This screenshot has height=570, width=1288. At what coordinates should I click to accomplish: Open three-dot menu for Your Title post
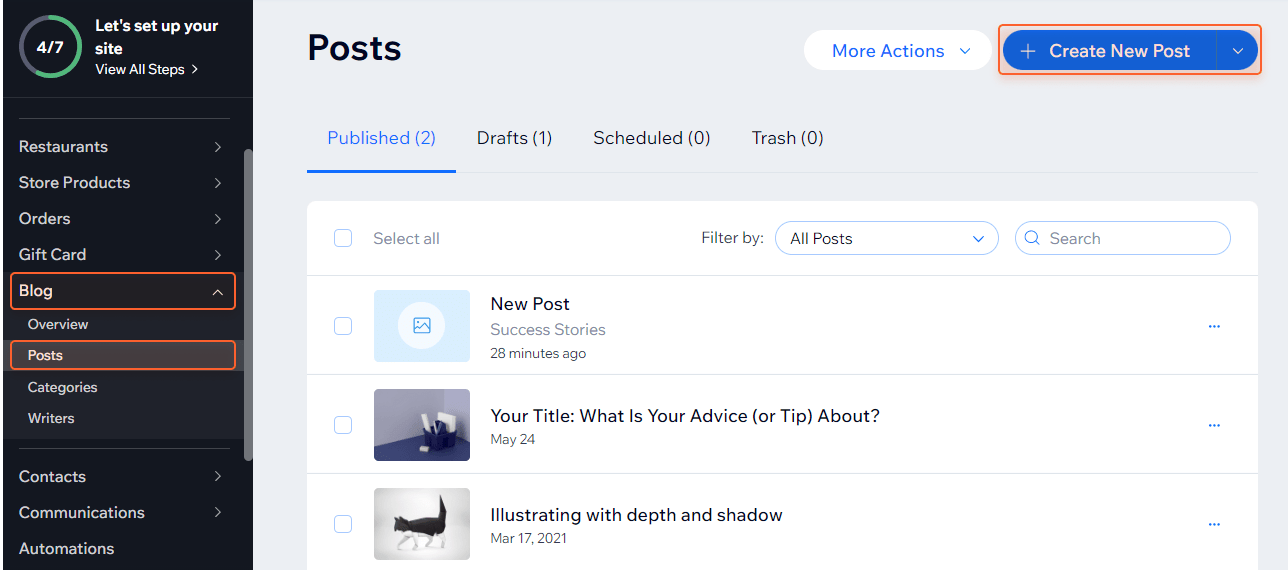click(x=1214, y=425)
